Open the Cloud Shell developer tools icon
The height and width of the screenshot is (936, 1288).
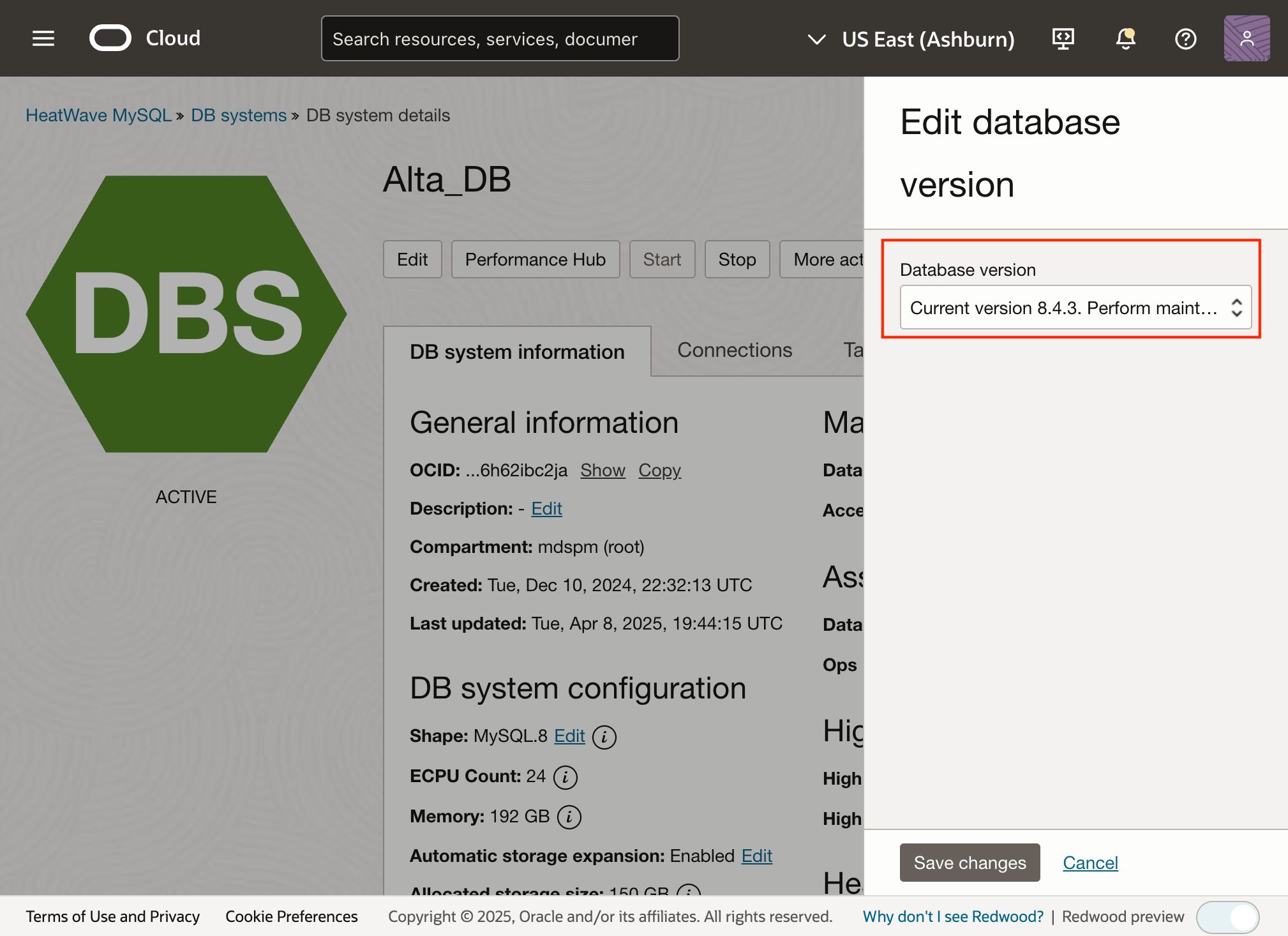[x=1063, y=39]
